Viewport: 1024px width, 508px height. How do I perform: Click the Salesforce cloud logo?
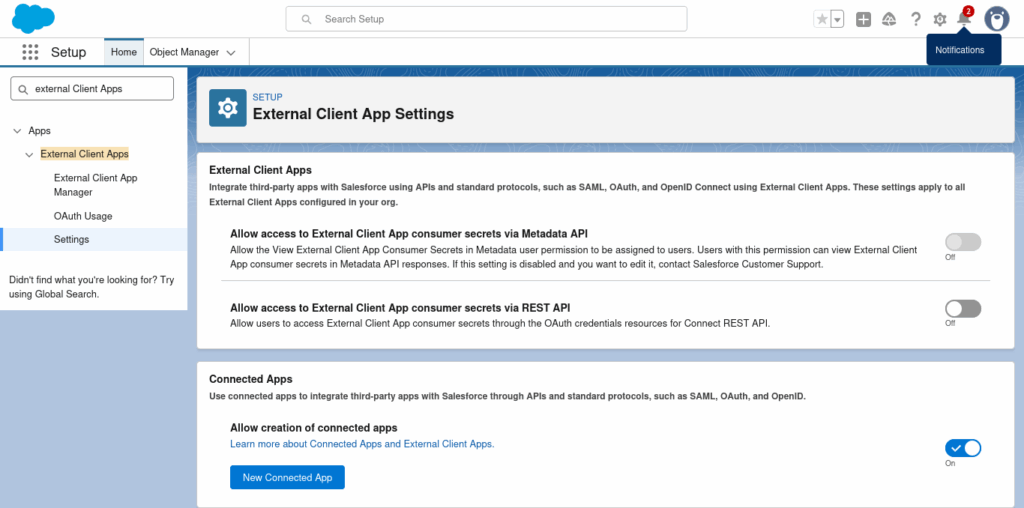tap(33, 18)
